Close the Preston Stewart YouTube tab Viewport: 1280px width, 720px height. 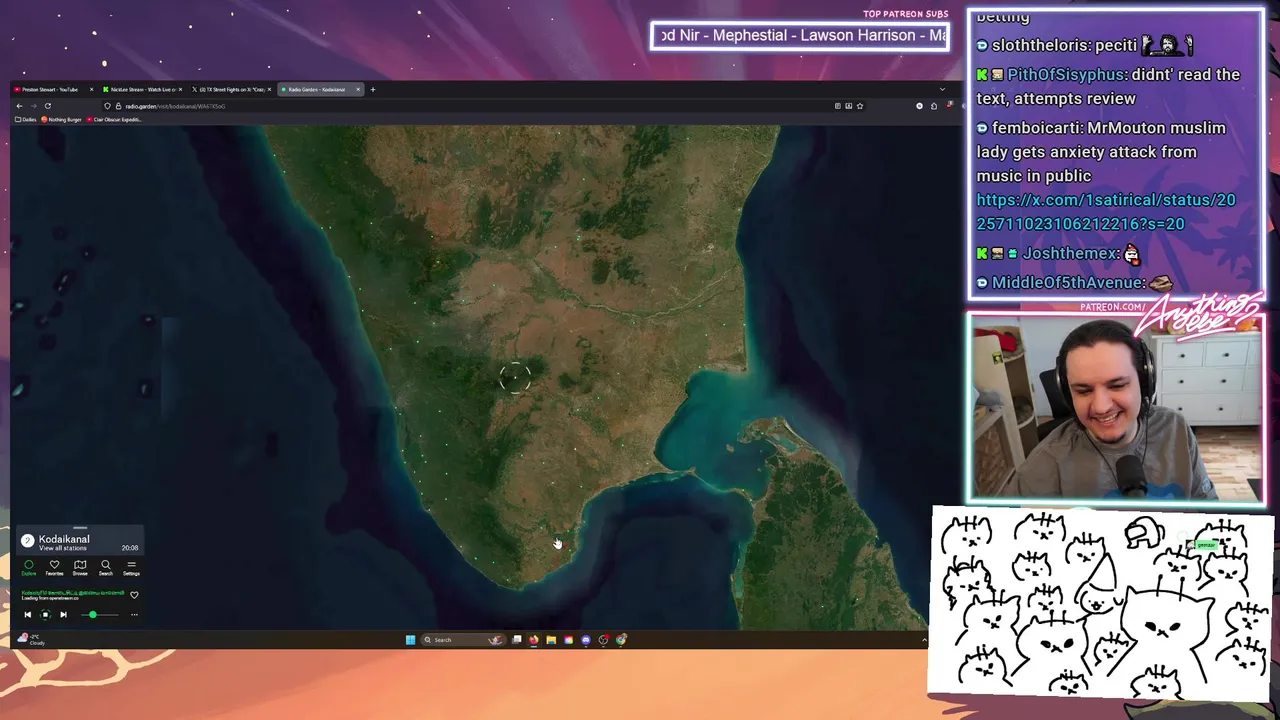(x=92, y=89)
